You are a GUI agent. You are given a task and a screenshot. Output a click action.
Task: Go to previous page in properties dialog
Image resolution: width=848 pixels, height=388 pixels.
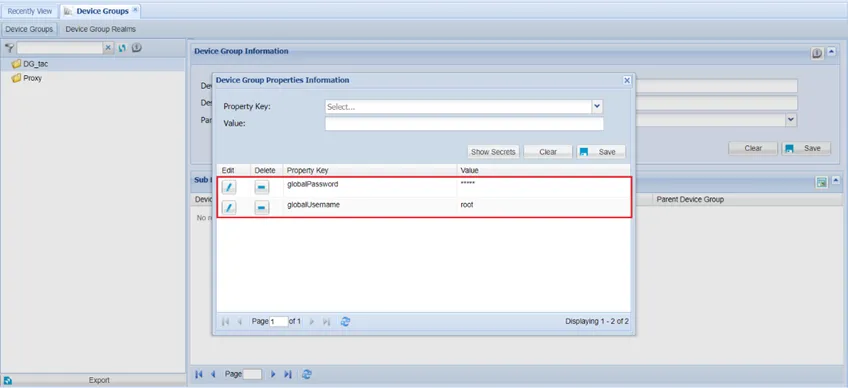pyautogui.click(x=240, y=321)
